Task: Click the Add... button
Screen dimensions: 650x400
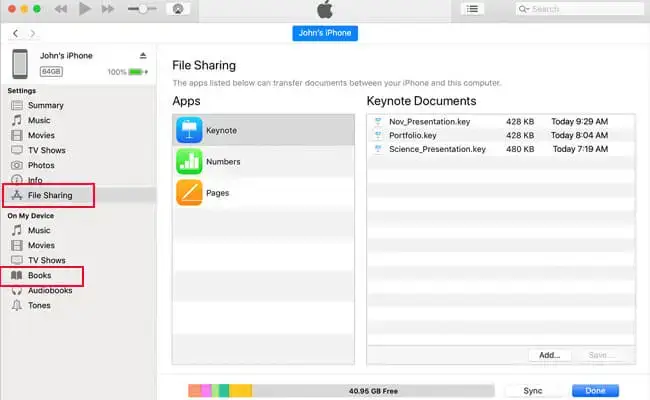Action: coord(550,355)
